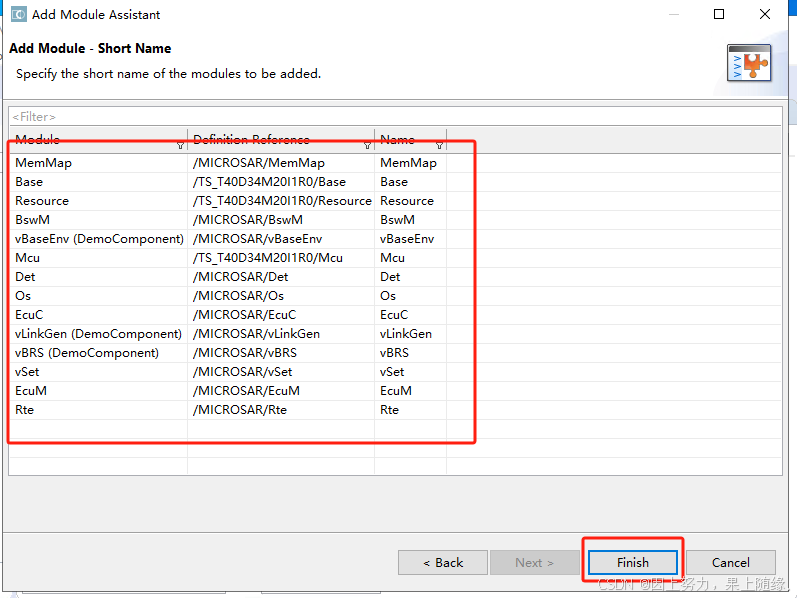Maximize the Add Module Assistant window
Image resolution: width=797 pixels, height=598 pixels.
(x=719, y=14)
